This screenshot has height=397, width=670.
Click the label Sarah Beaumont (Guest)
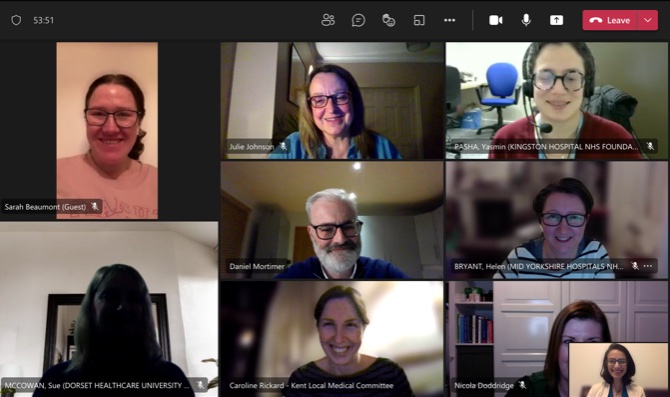point(45,207)
